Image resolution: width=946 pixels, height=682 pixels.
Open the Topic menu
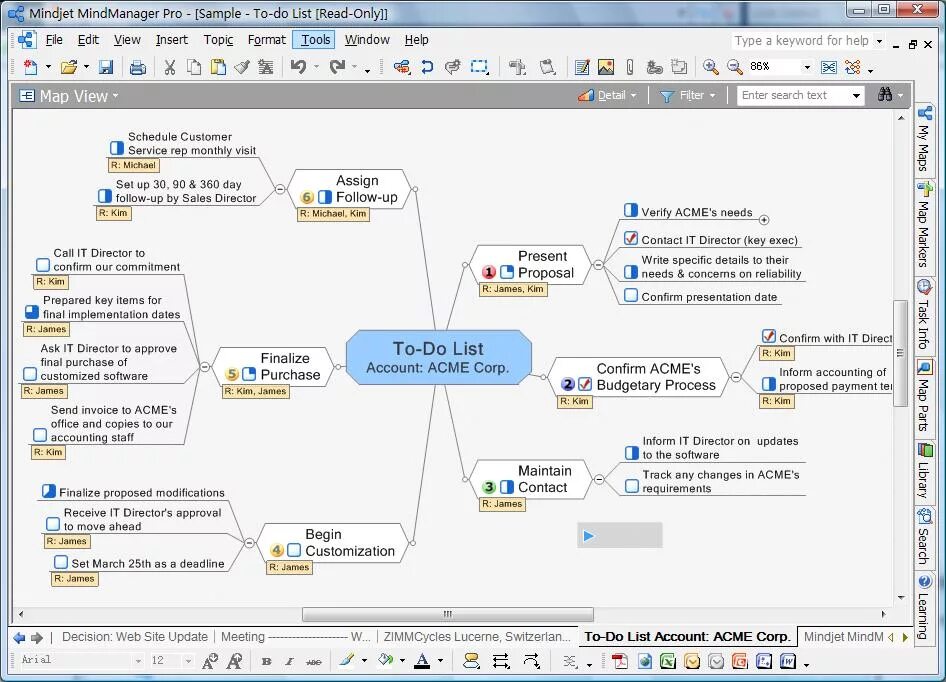218,40
